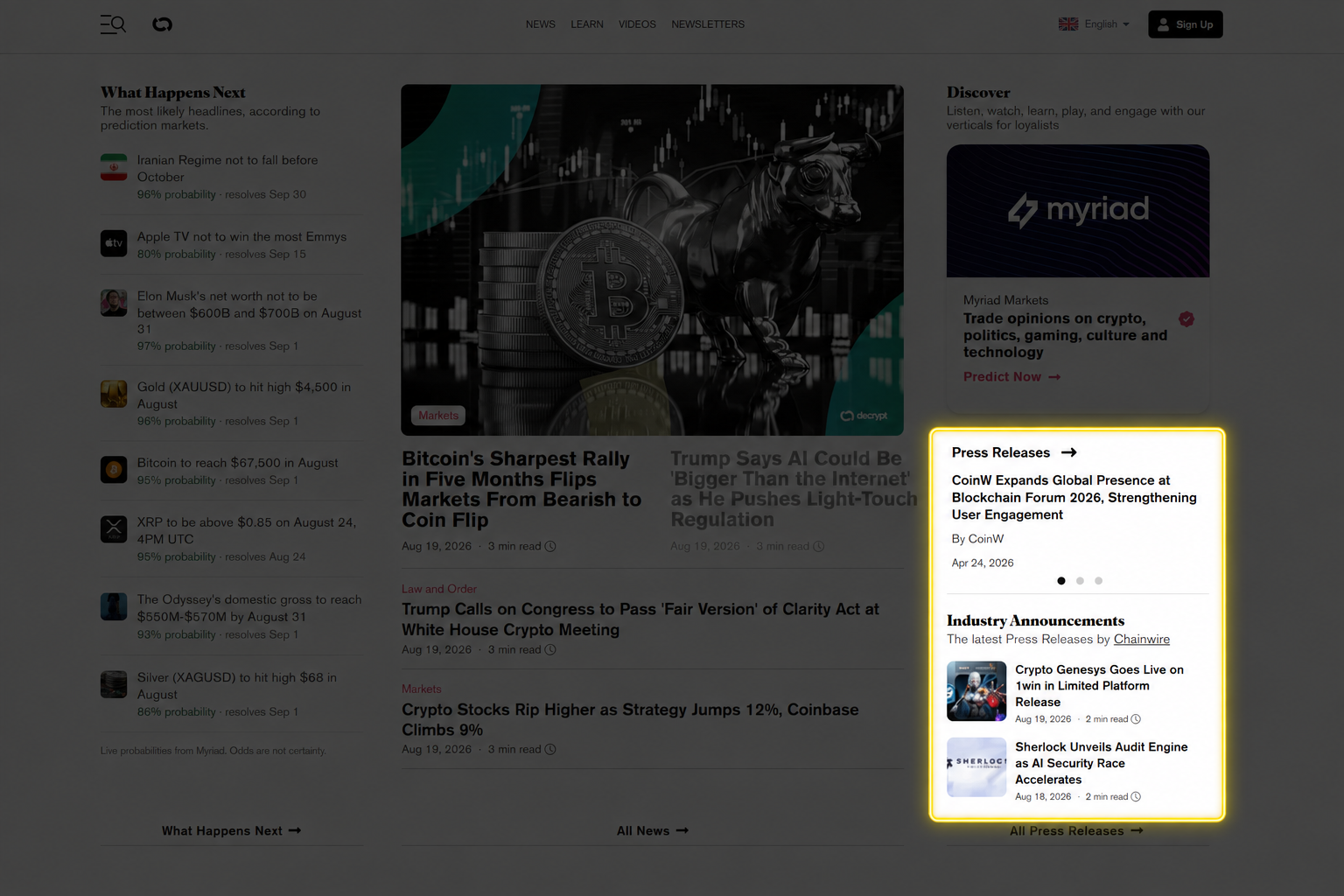Click The Odyssey prediction icon
Image resolution: width=1344 pixels, height=896 pixels.
pyautogui.click(x=114, y=606)
